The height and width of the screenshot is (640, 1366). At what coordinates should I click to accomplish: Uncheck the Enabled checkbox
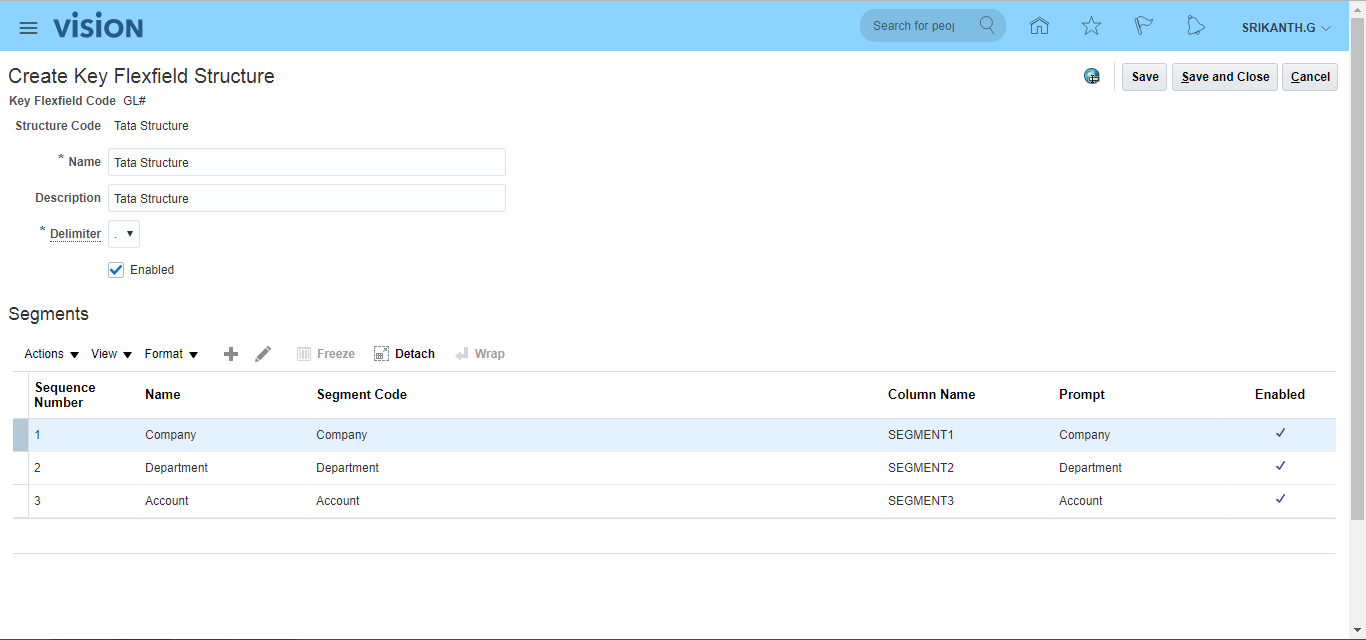pyautogui.click(x=116, y=270)
